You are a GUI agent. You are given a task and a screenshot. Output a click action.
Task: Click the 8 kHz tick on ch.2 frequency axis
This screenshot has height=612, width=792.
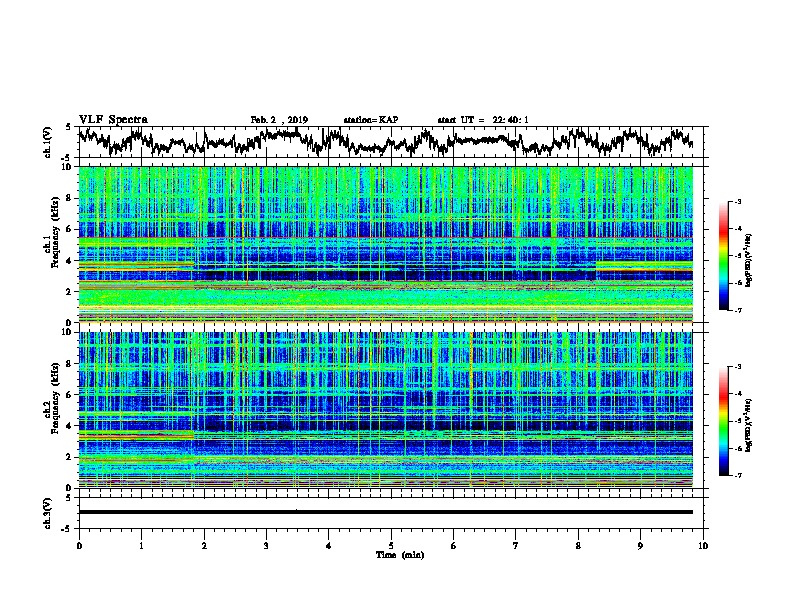click(x=70, y=364)
